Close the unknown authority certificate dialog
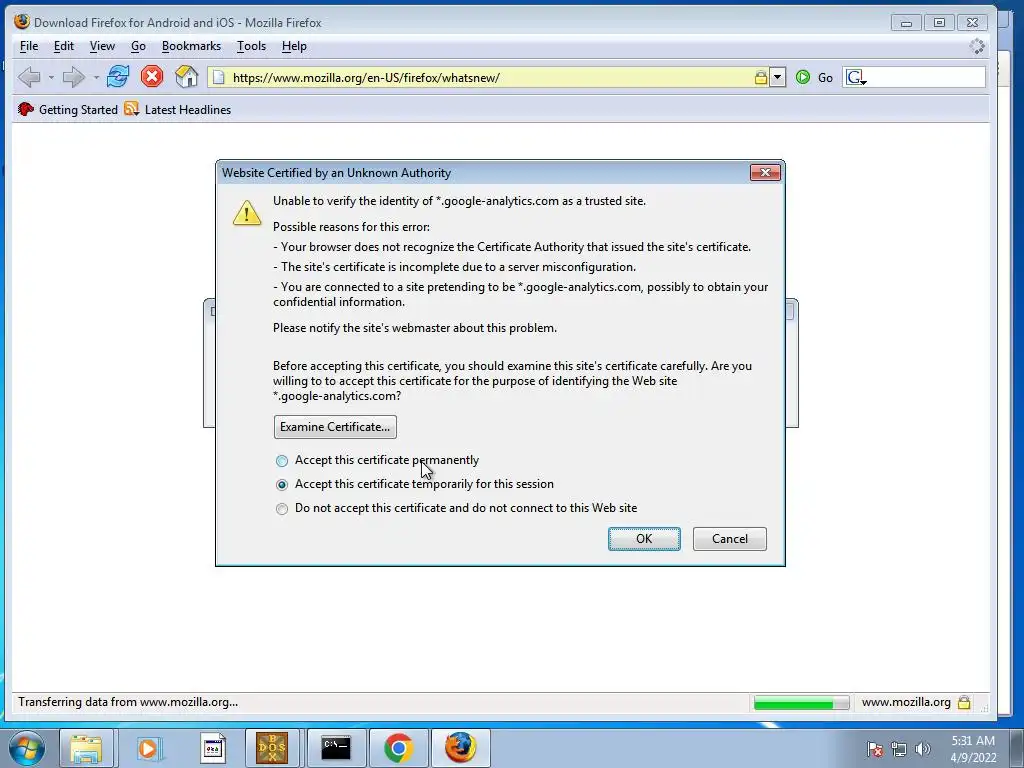The width and height of the screenshot is (1024, 768). tap(765, 172)
